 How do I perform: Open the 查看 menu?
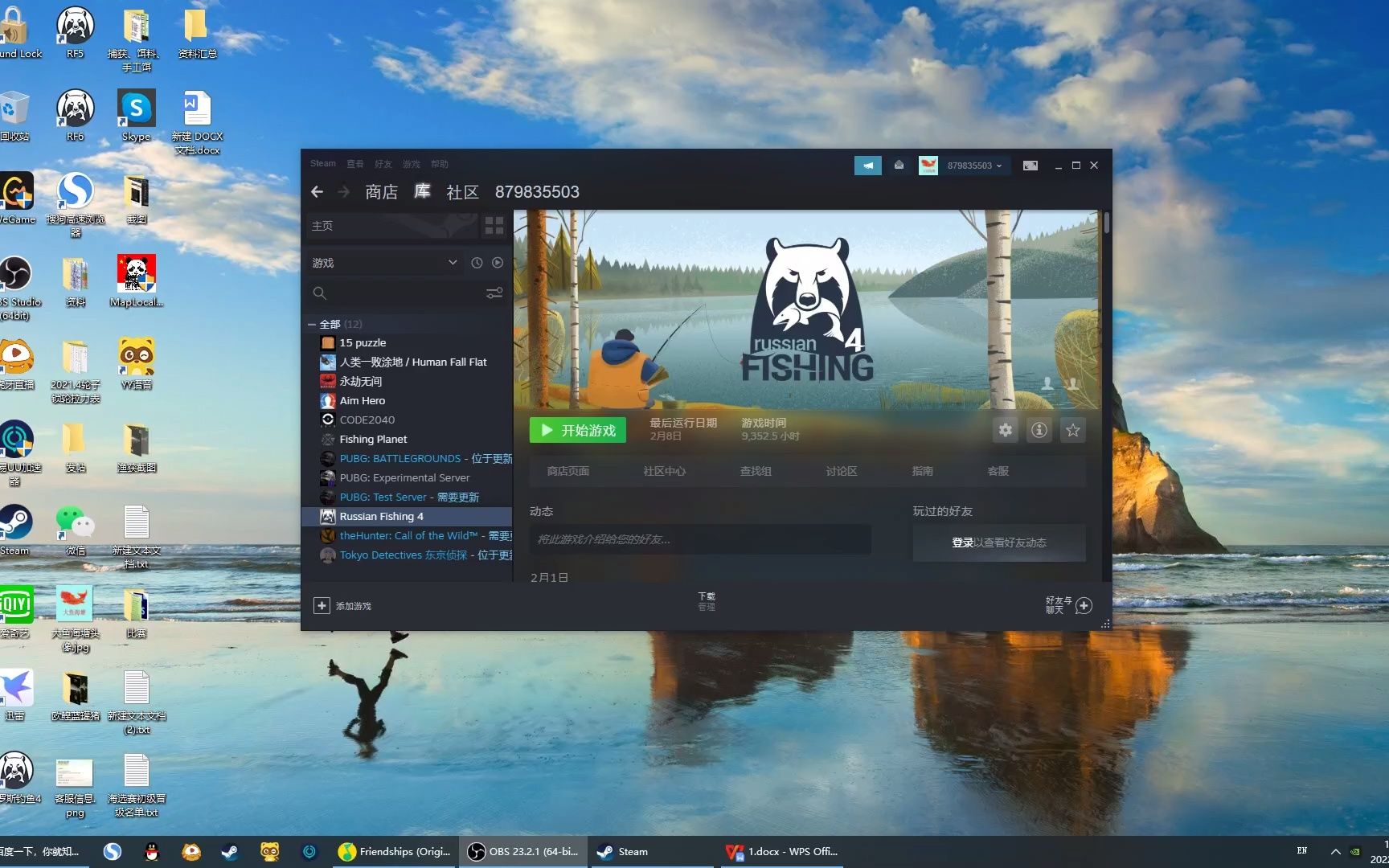pyautogui.click(x=355, y=164)
